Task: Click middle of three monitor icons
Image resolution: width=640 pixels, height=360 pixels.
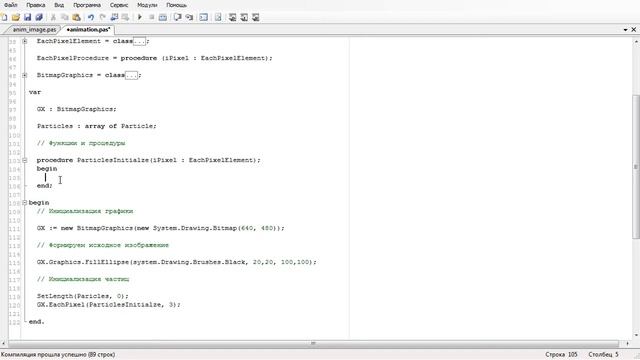Action: [244, 17]
